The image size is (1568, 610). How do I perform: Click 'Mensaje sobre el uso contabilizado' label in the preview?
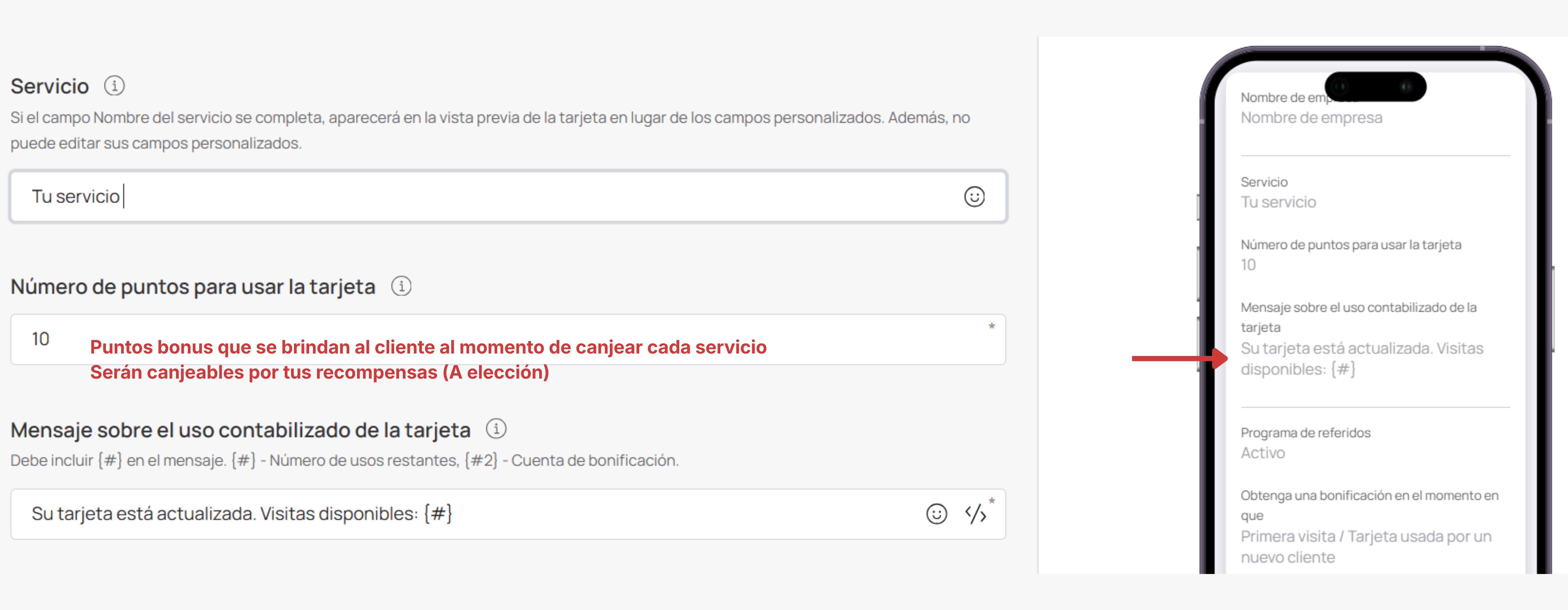(1359, 317)
